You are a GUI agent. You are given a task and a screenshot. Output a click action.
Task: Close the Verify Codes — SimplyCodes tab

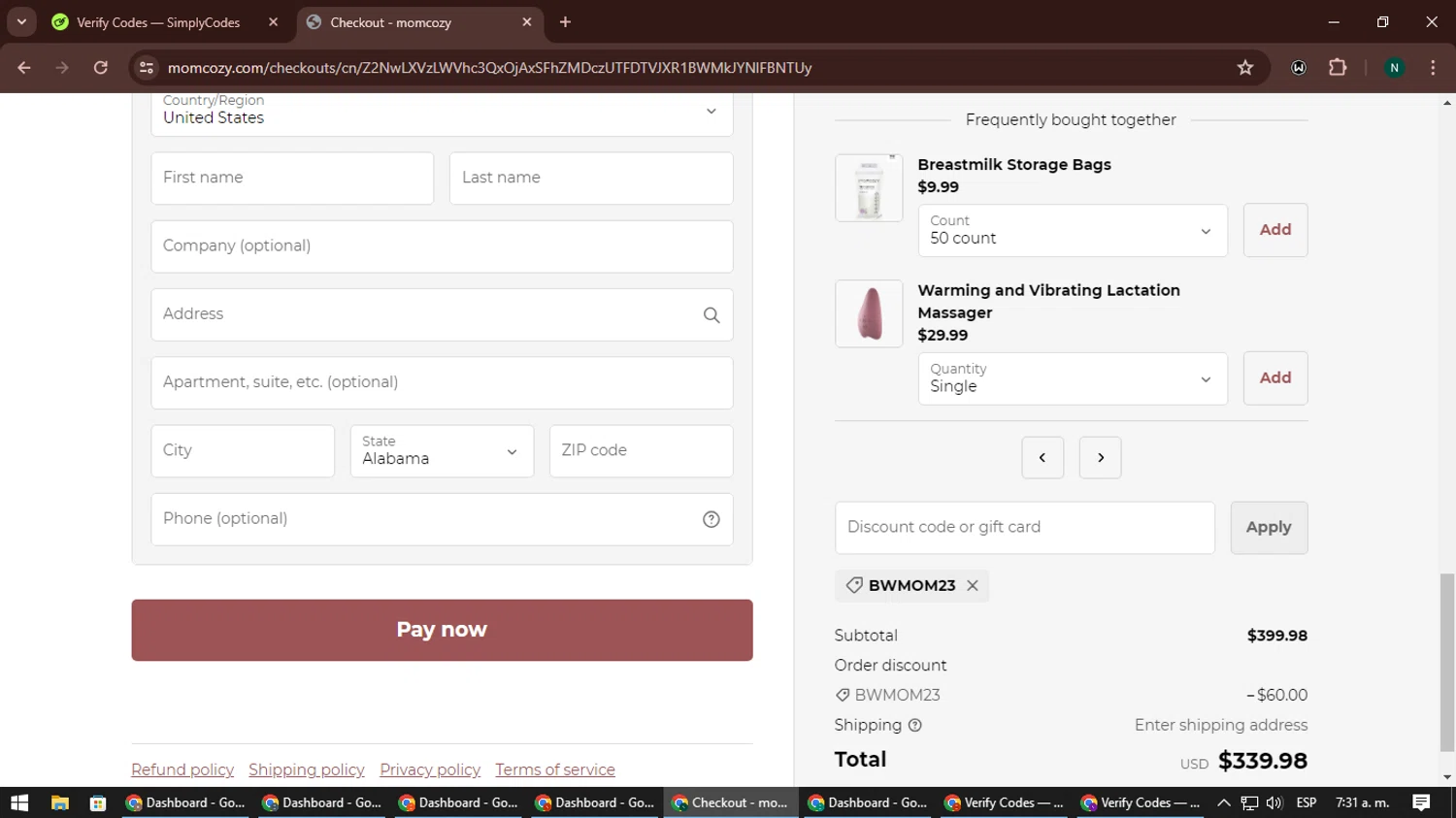click(274, 22)
